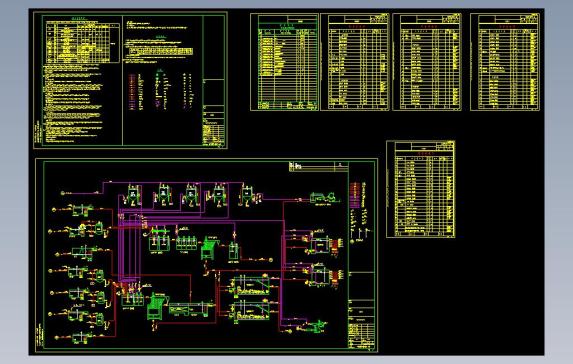
Task: Pick the equipment table sheet with green header
Action: (284, 62)
